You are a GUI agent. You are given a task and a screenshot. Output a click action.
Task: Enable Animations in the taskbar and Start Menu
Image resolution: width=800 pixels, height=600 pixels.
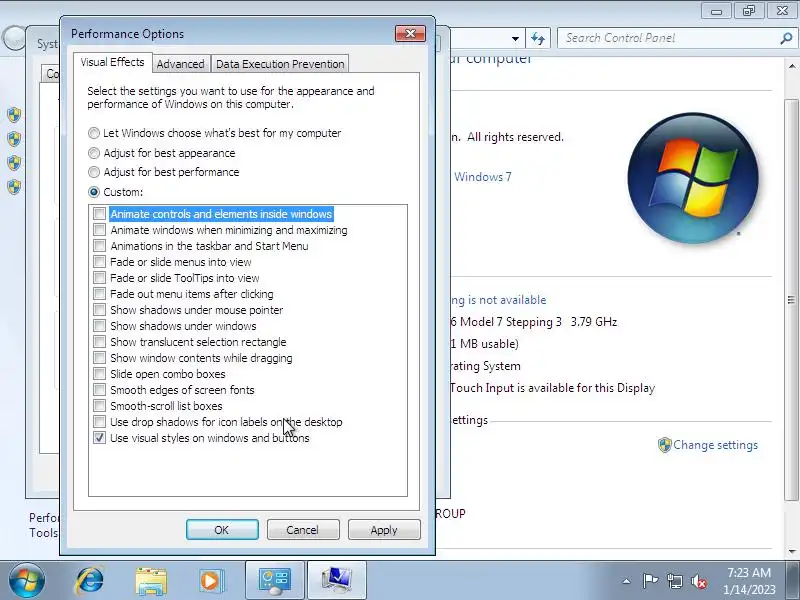point(99,246)
